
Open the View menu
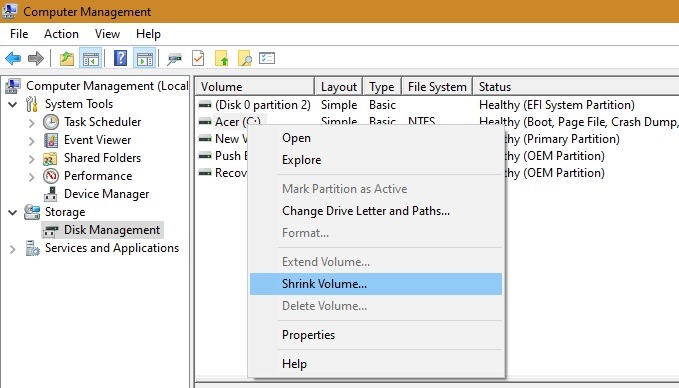click(x=107, y=34)
